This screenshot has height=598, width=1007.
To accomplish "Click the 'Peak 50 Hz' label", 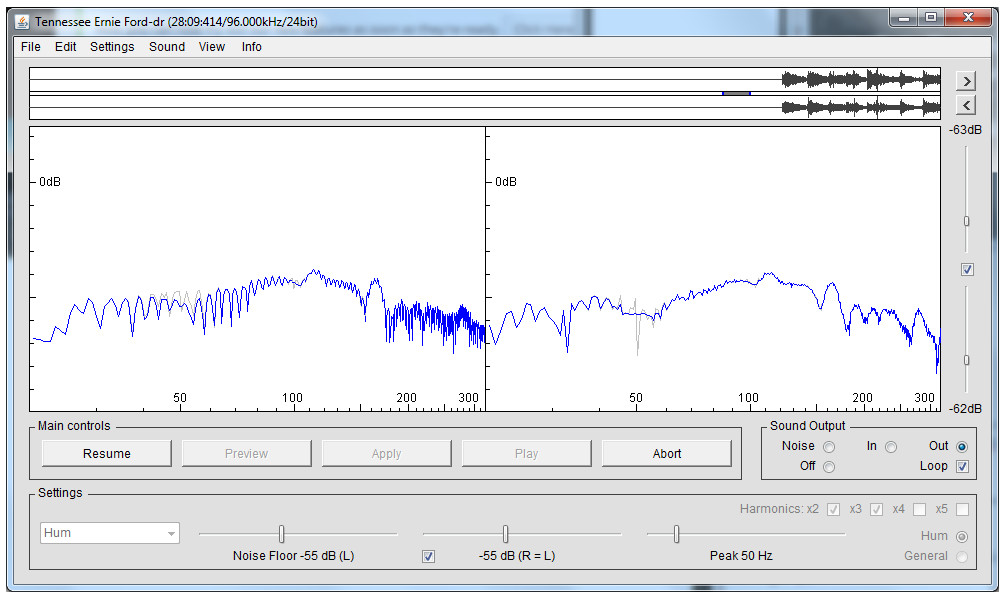I will (741, 556).
